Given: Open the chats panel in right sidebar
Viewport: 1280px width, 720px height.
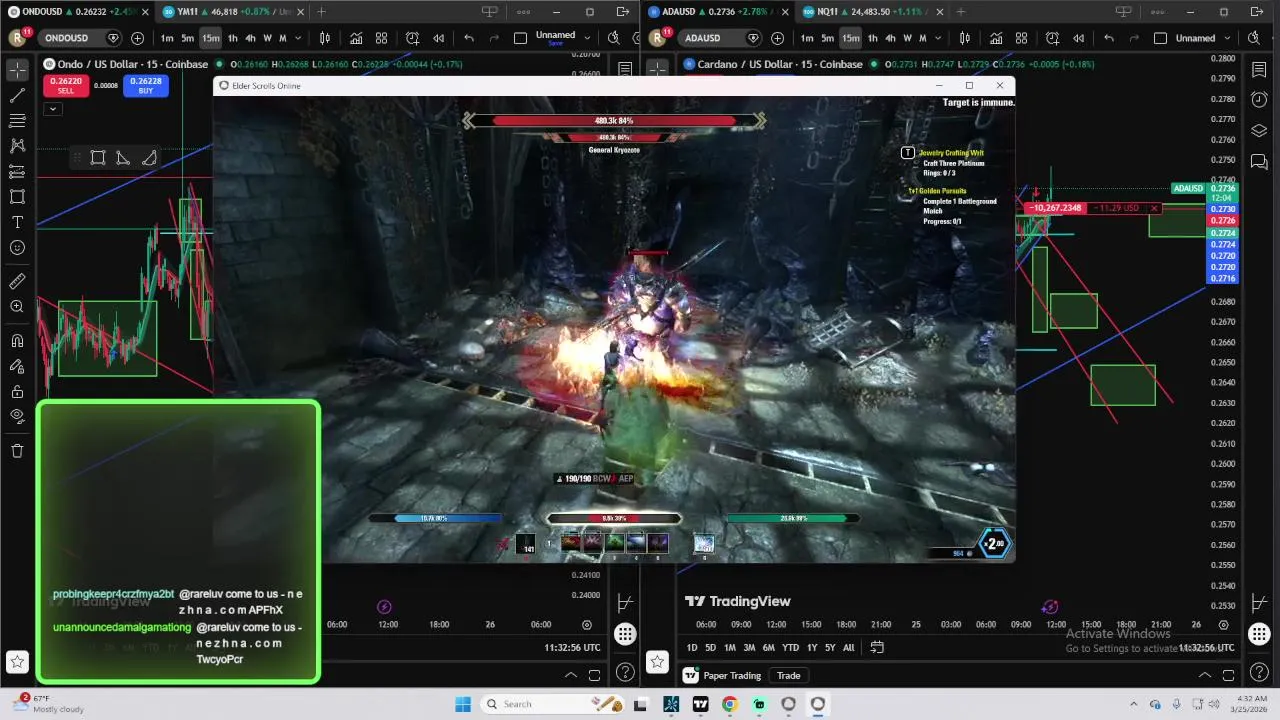Looking at the screenshot, I should 1259,161.
